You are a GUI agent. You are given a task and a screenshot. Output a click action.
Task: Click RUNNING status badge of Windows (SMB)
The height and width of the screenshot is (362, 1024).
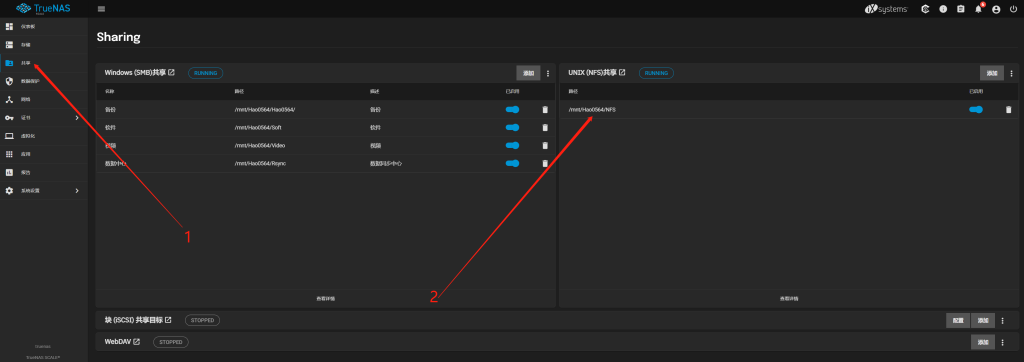206,73
